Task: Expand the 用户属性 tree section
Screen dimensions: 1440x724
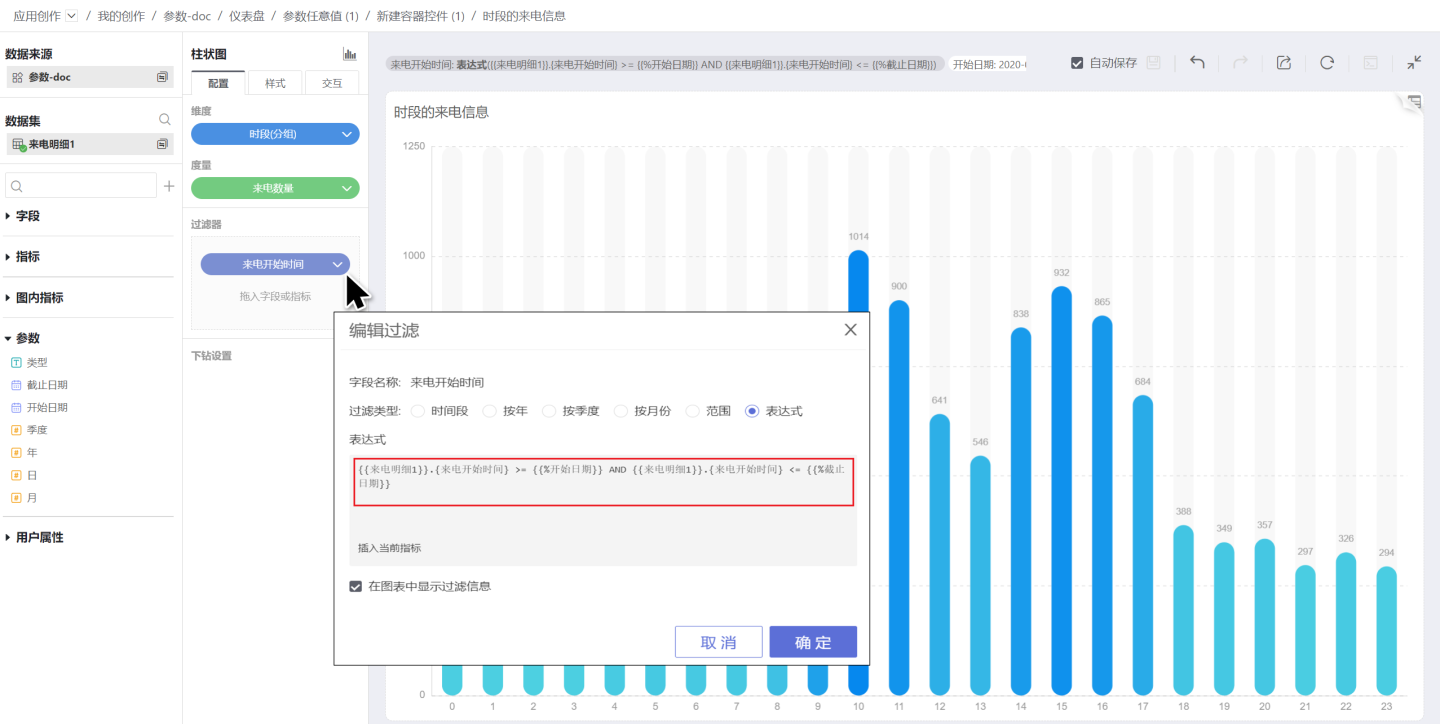Action: 9,538
